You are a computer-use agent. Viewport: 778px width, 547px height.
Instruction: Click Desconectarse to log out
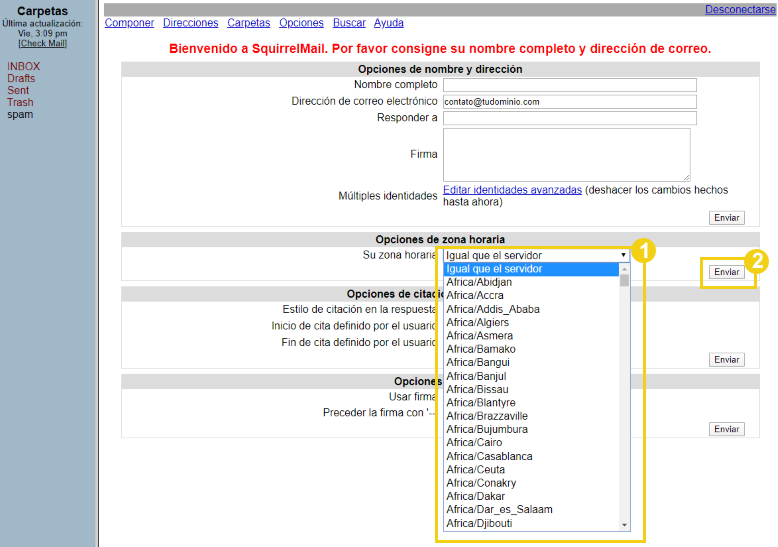(740, 9)
